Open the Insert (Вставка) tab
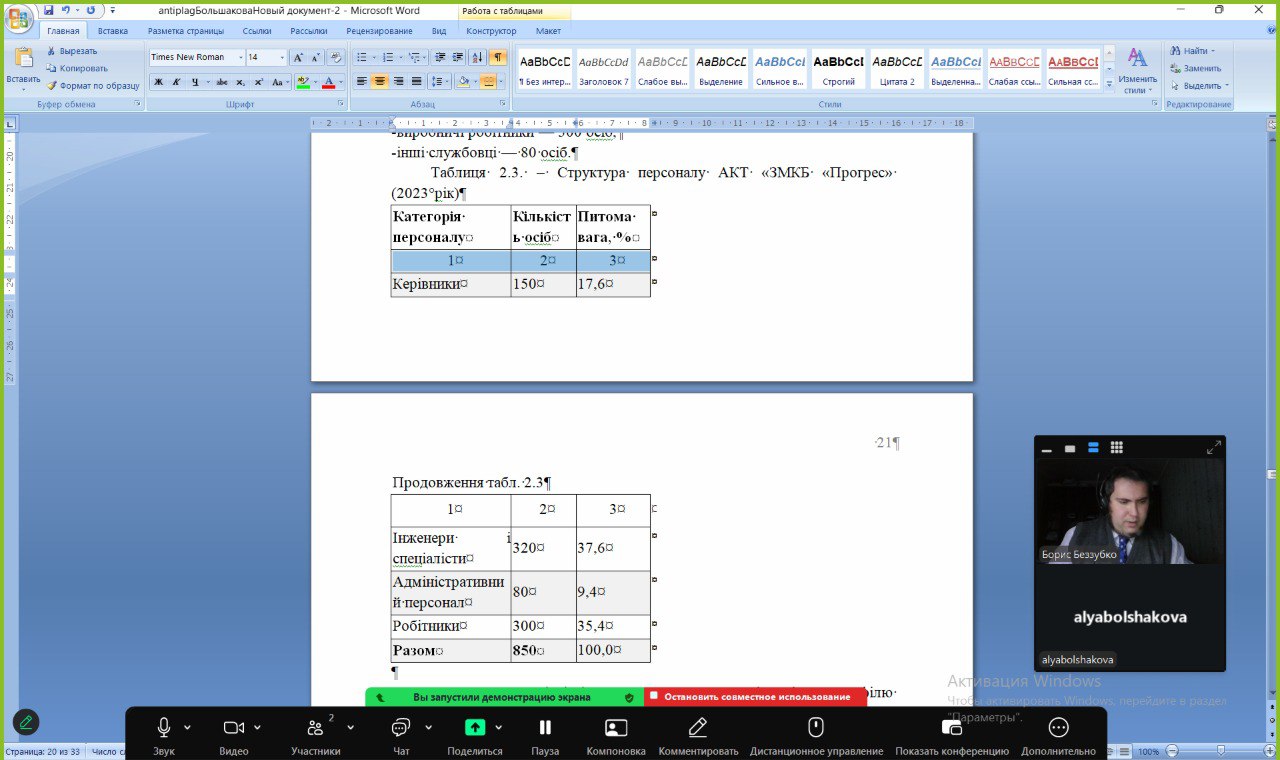Image resolution: width=1280 pixels, height=760 pixels. click(113, 31)
